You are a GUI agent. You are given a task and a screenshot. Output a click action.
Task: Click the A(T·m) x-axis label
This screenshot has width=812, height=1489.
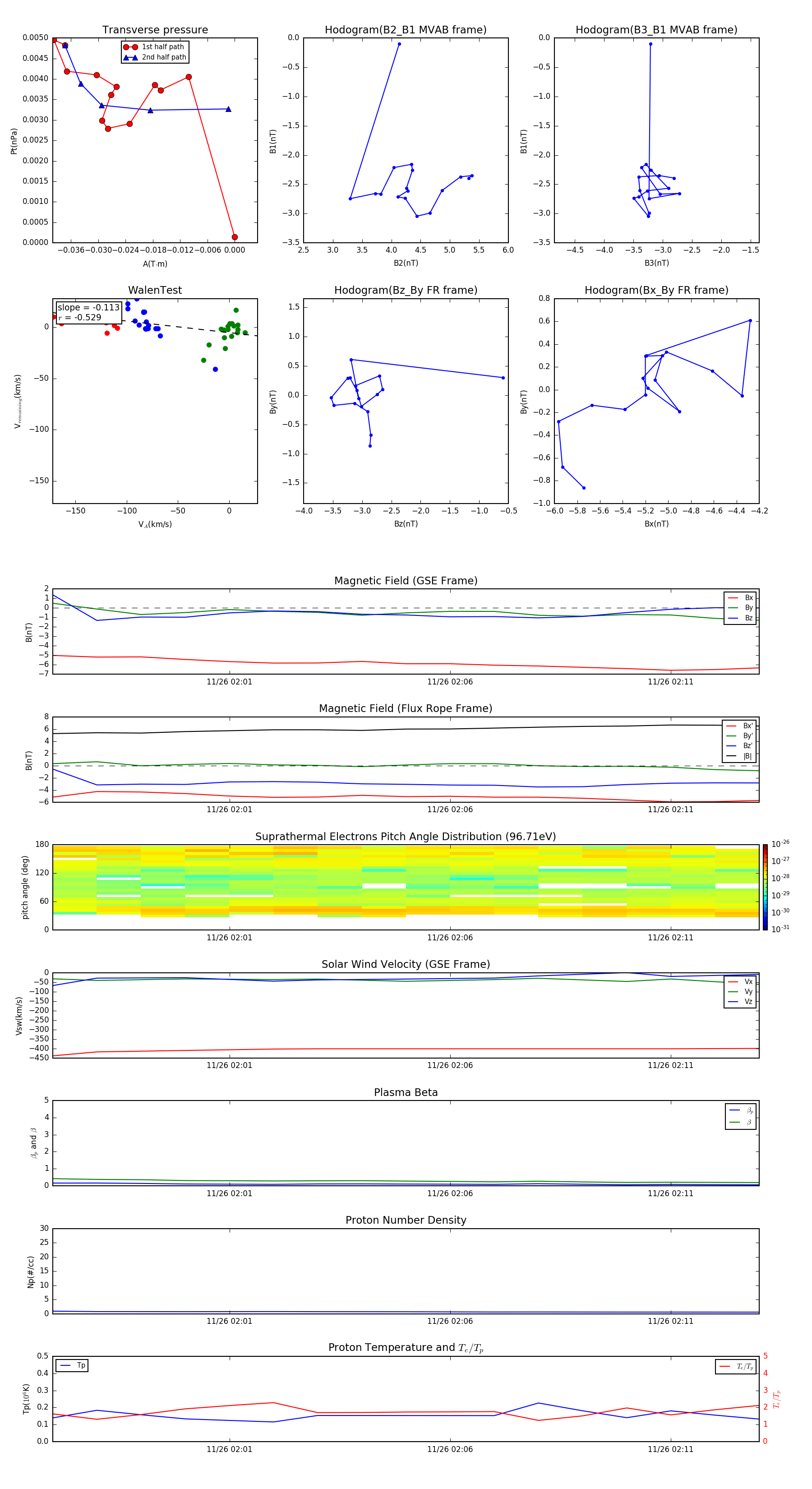pyautogui.click(x=155, y=264)
